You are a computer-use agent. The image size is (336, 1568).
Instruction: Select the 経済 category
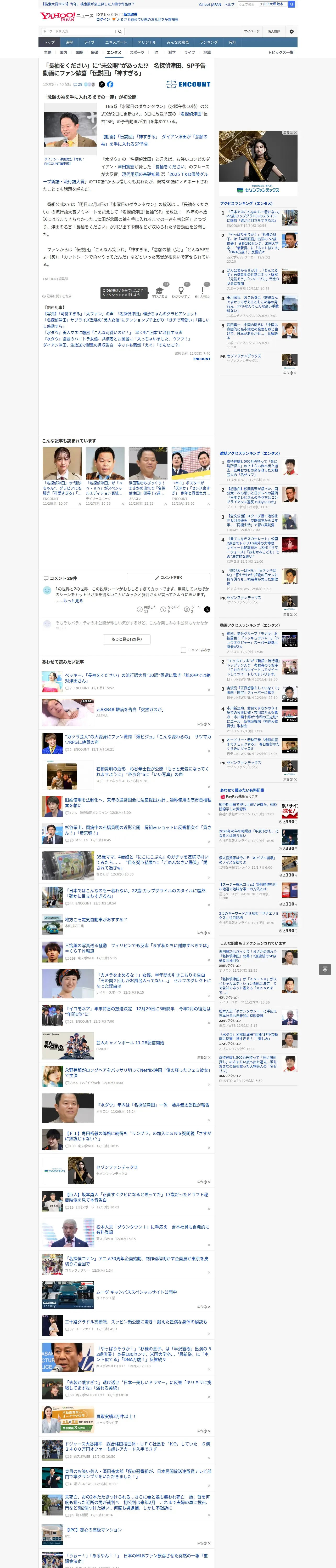(94, 52)
